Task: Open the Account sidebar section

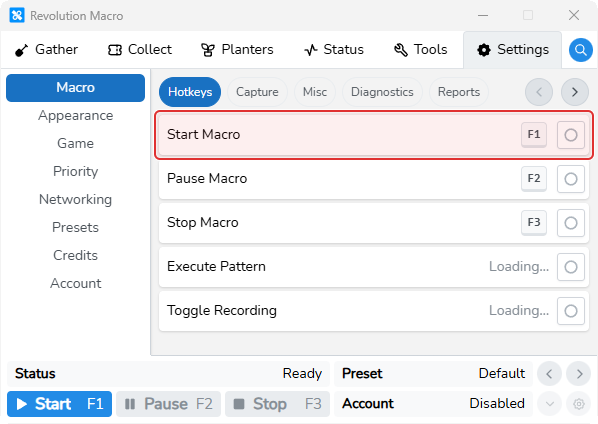Action: pos(76,283)
